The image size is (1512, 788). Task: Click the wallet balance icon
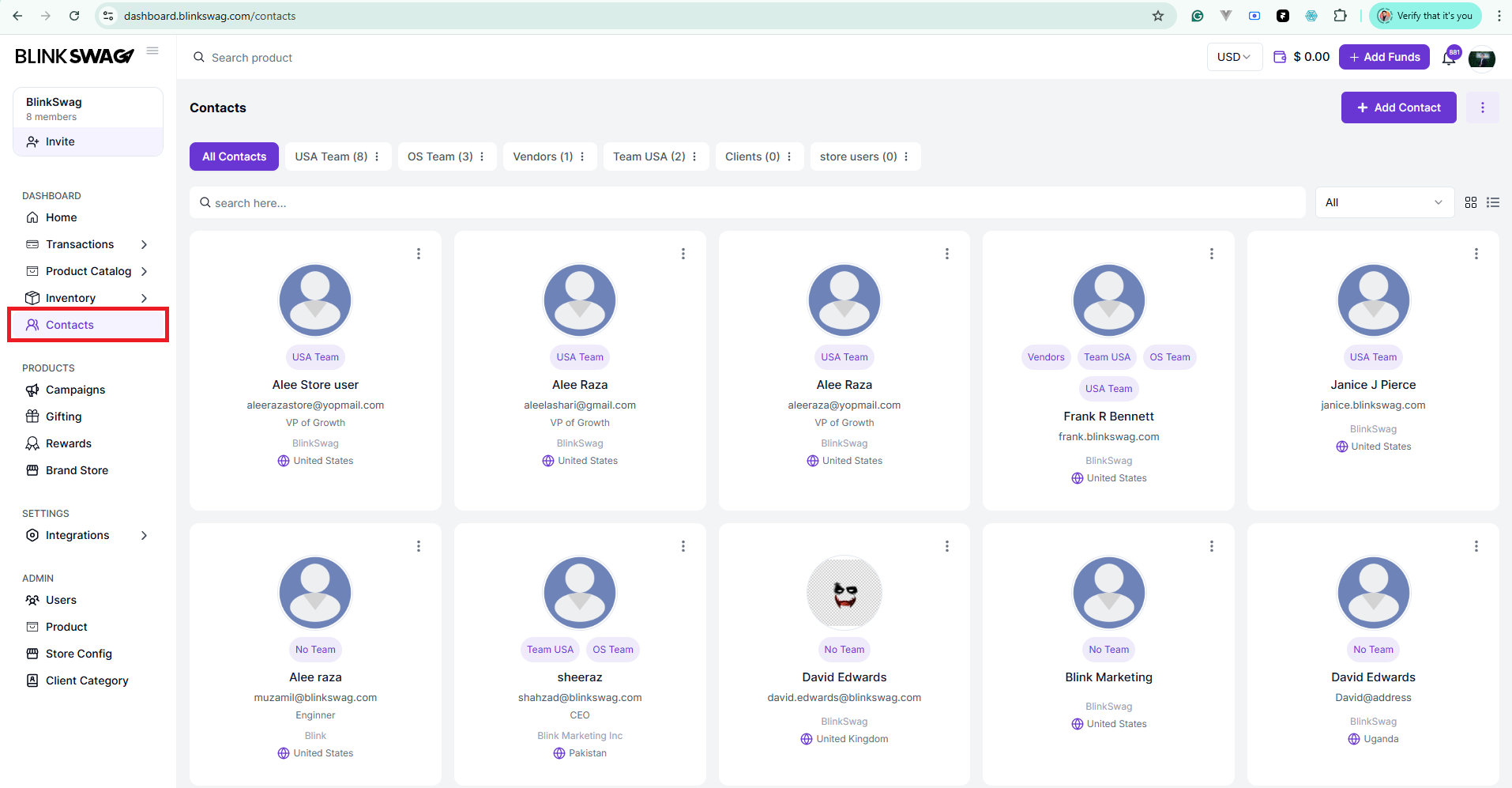point(1280,57)
